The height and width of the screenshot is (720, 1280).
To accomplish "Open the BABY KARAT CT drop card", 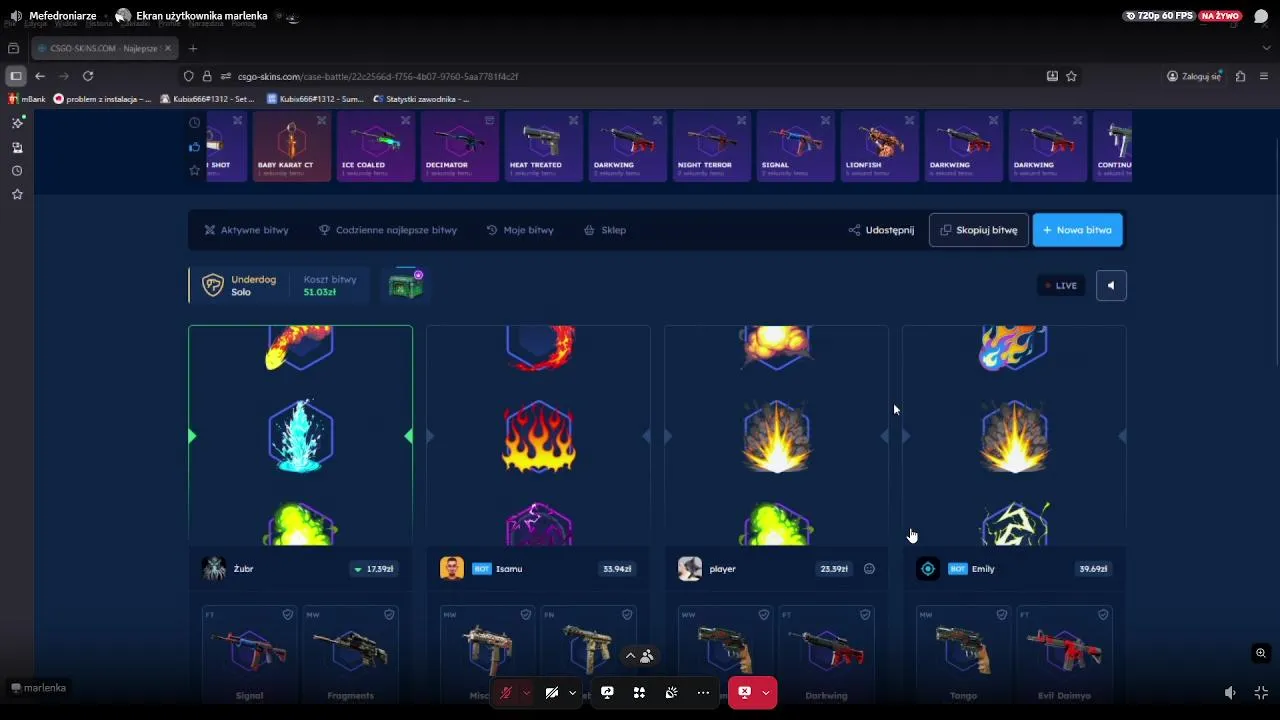I will (x=291, y=146).
